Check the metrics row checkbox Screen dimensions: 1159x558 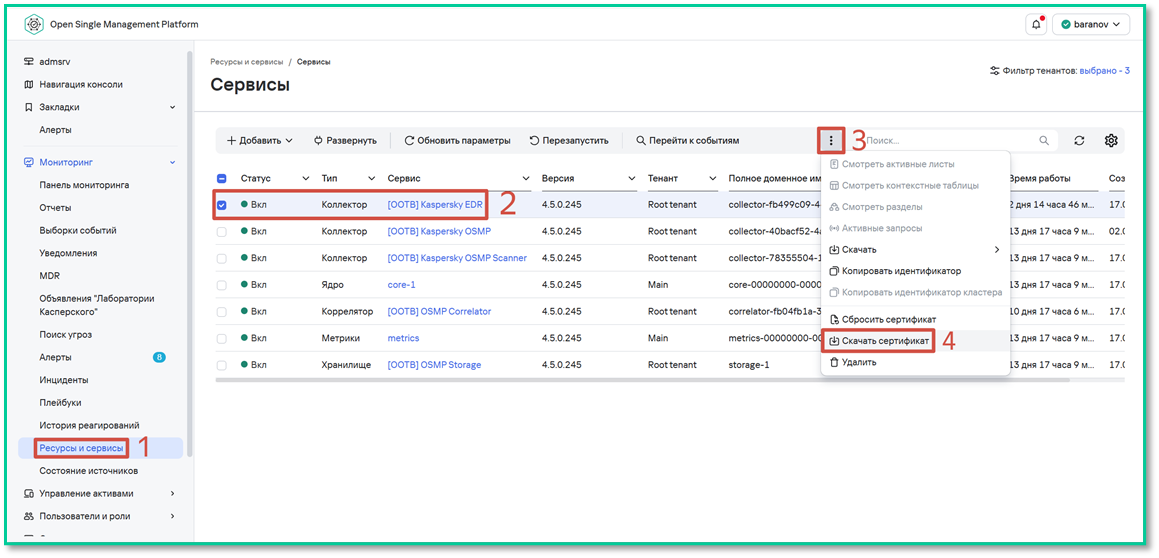click(222, 338)
